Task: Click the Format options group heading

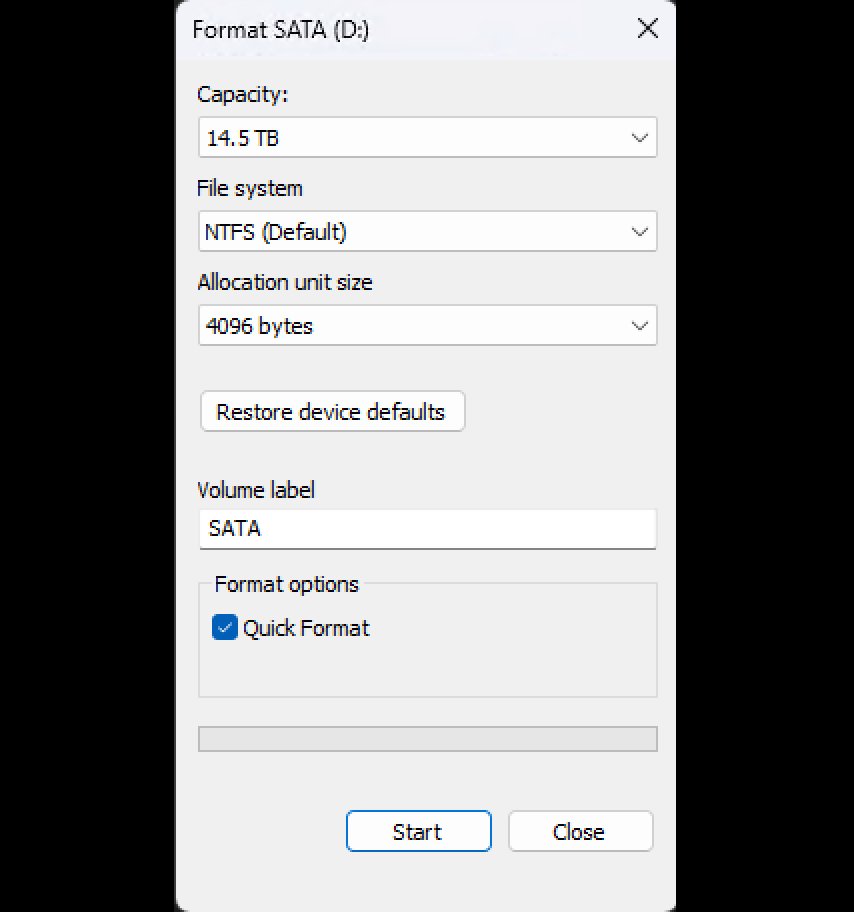Action: (x=286, y=584)
